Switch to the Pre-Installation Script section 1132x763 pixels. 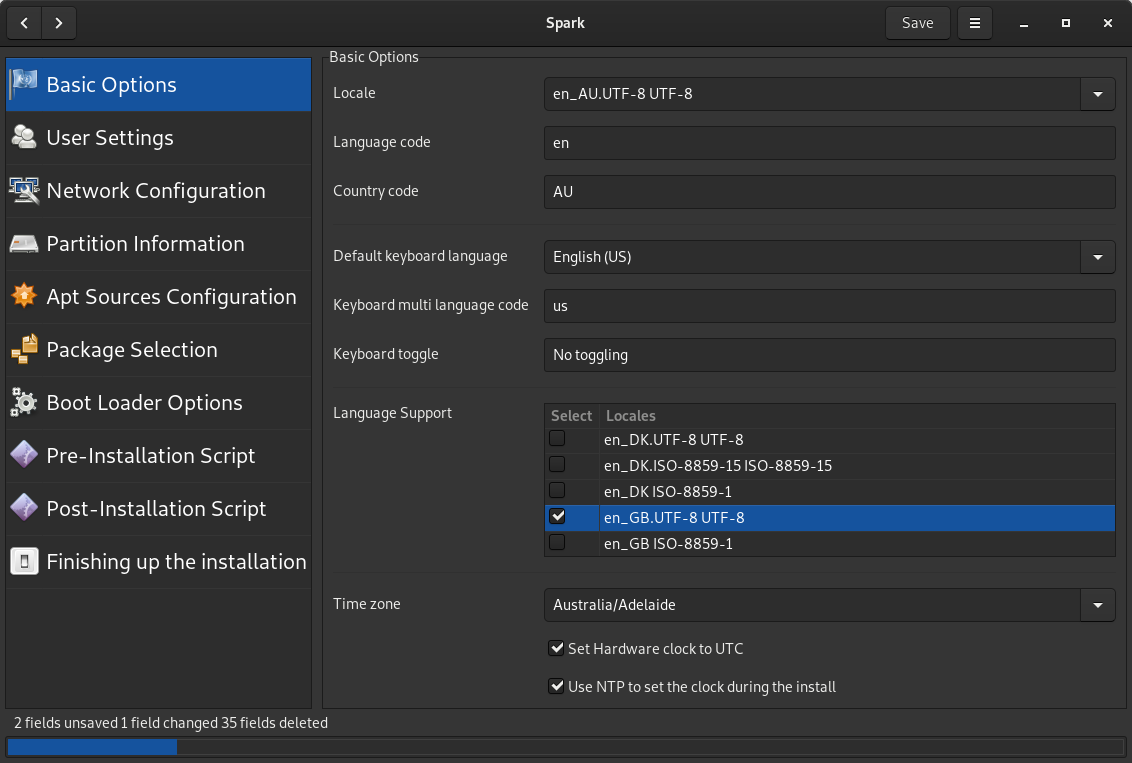click(x=151, y=456)
